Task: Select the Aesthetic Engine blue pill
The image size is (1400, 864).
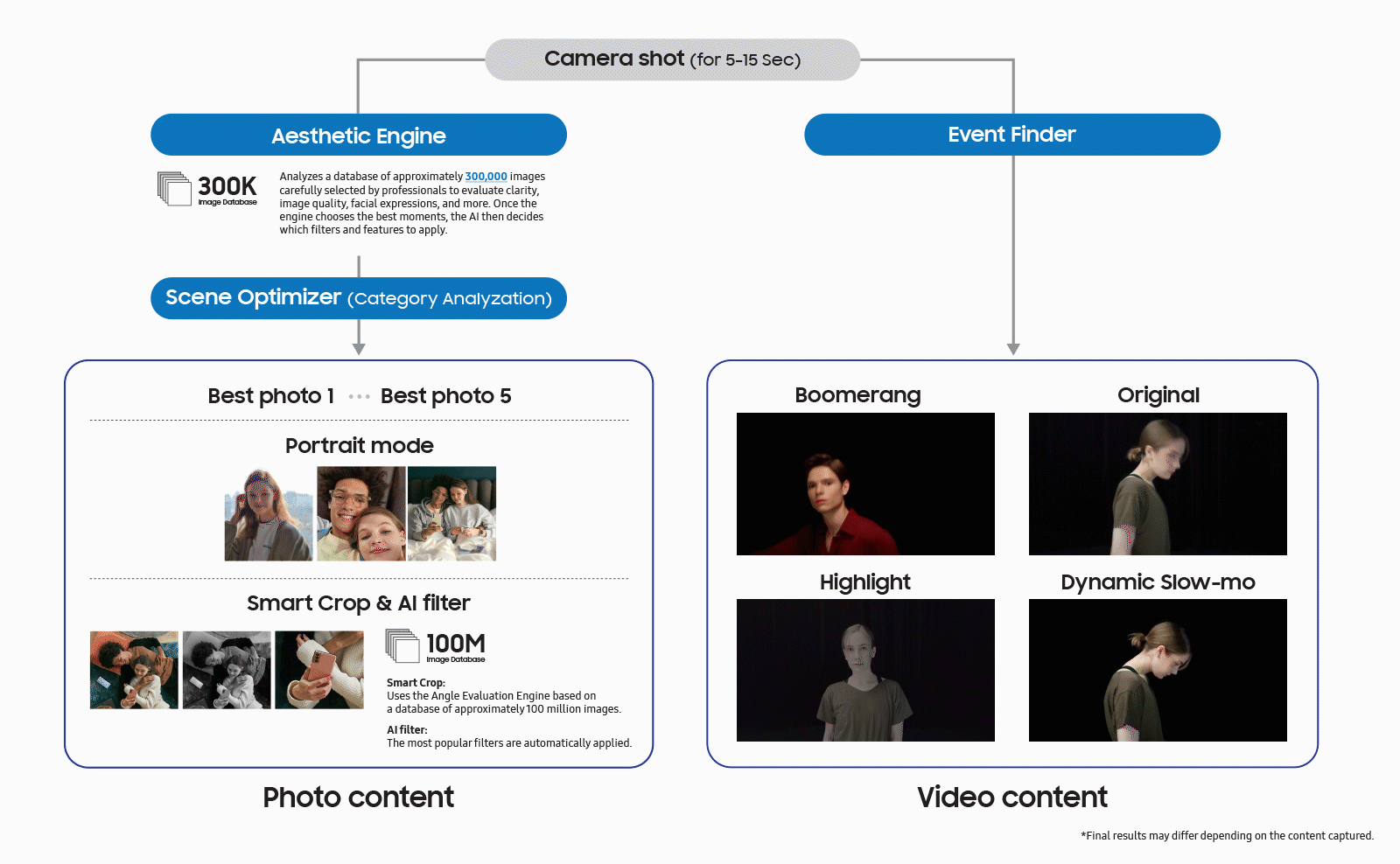Action: click(x=358, y=135)
